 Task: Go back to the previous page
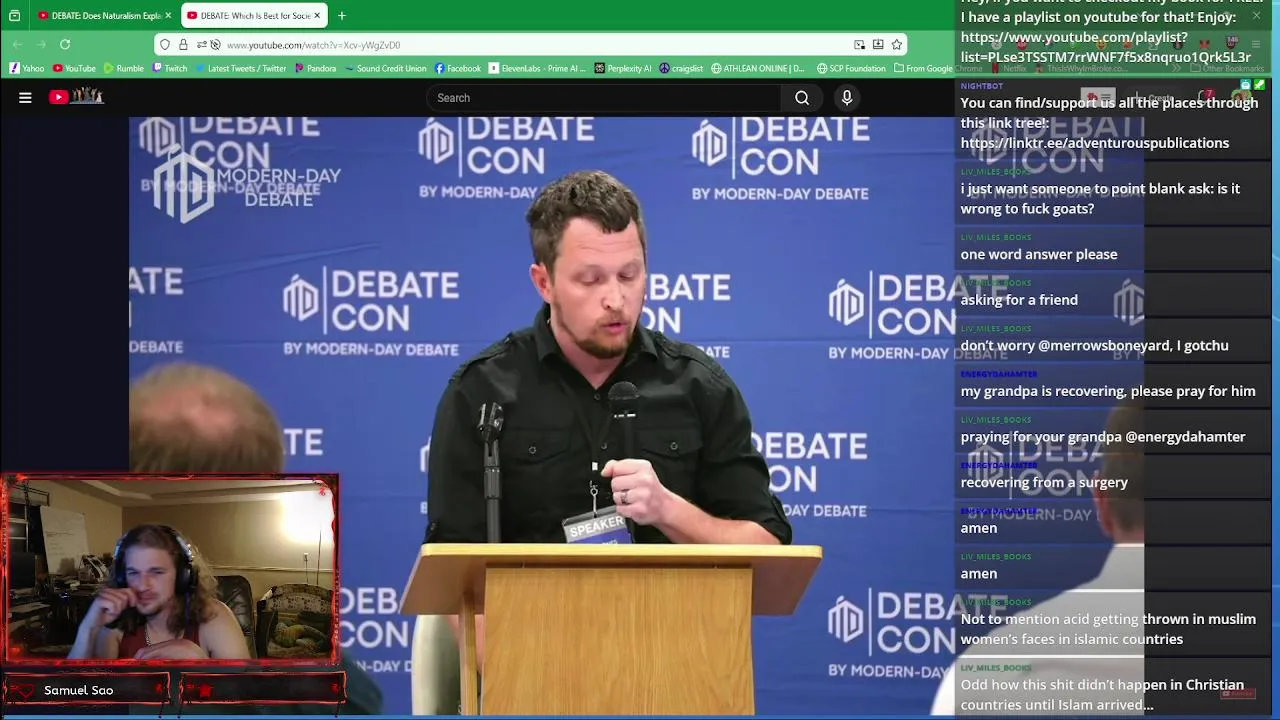click(17, 45)
